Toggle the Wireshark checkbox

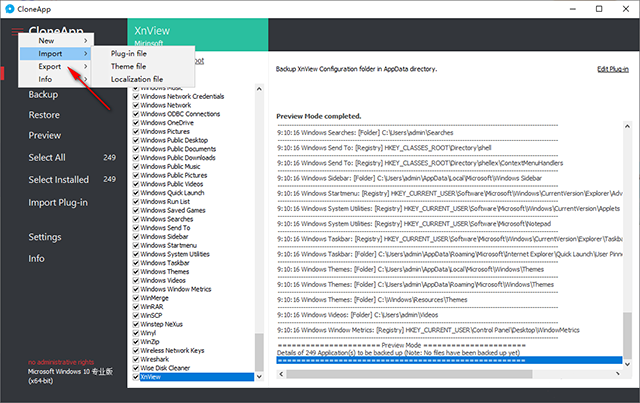(136, 359)
